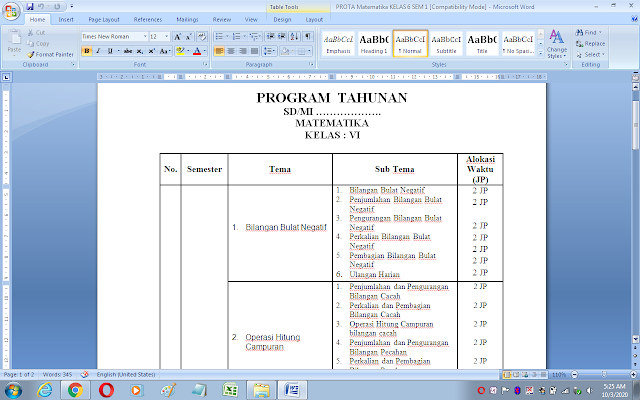
Task: Click the proofing errors icon in status bar
Action: [84, 374]
